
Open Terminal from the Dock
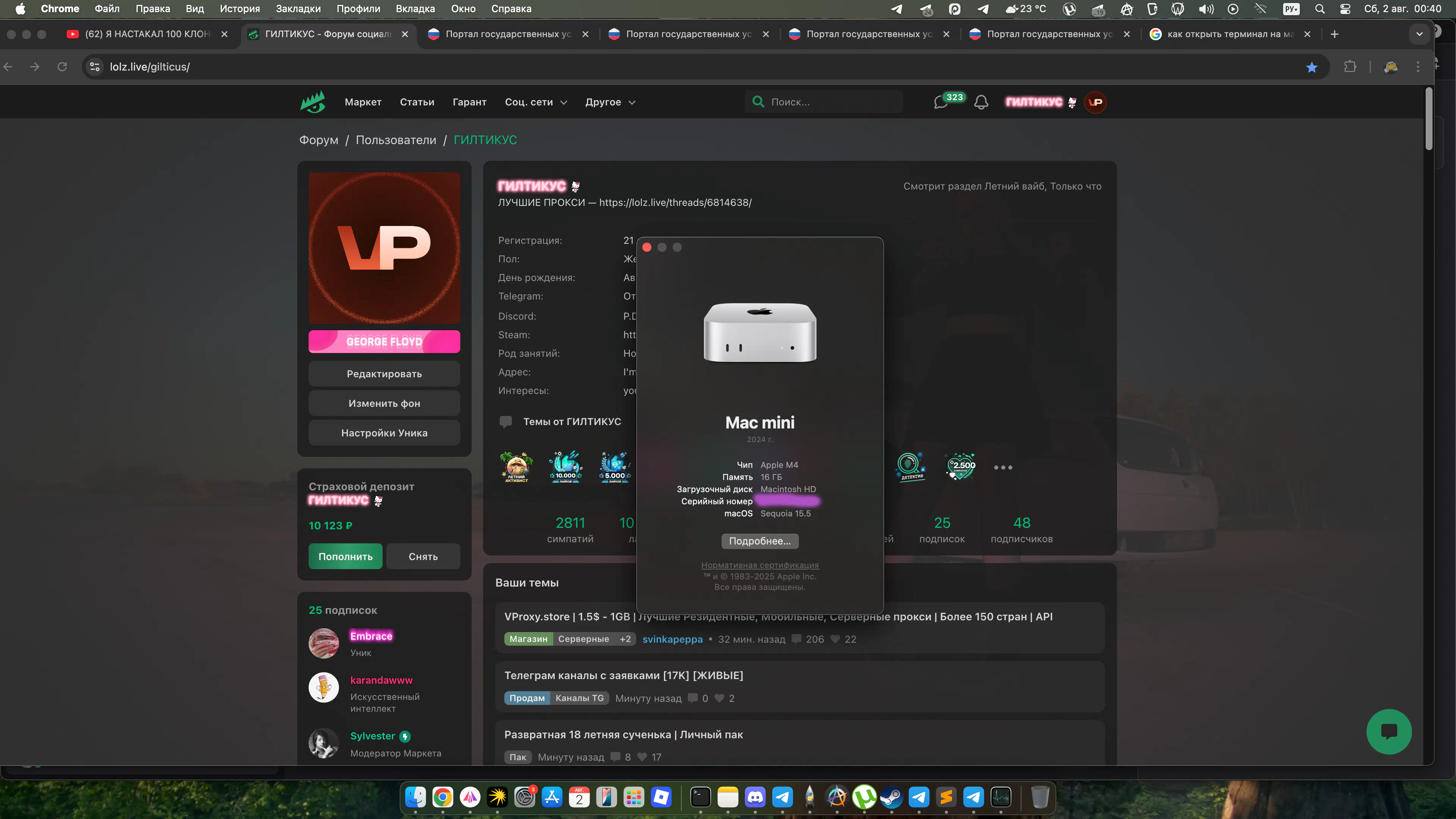click(x=700, y=797)
